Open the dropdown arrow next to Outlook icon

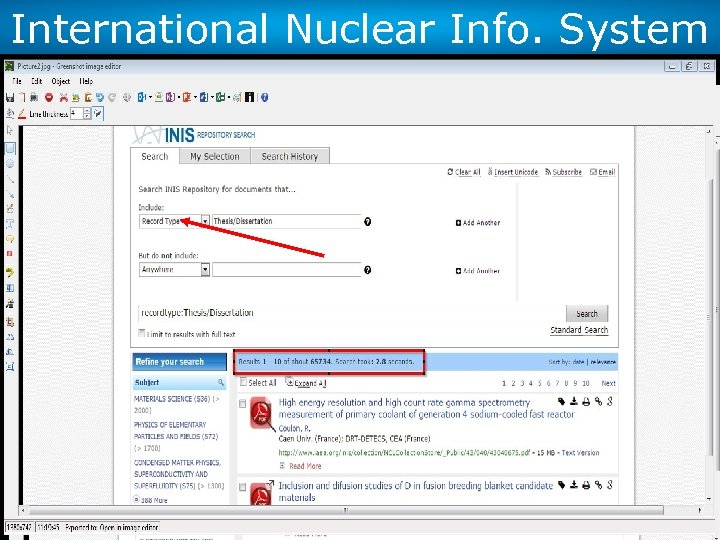[x=150, y=97]
